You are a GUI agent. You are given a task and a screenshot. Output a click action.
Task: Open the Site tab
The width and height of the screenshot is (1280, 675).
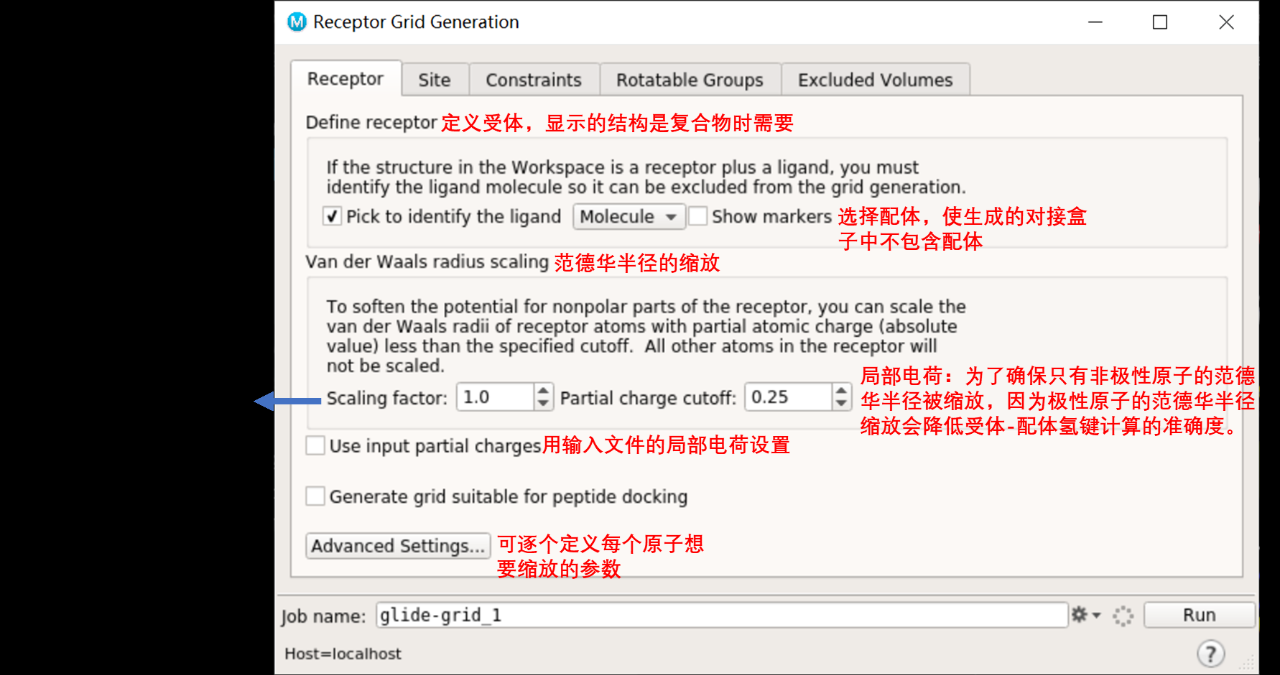point(434,80)
